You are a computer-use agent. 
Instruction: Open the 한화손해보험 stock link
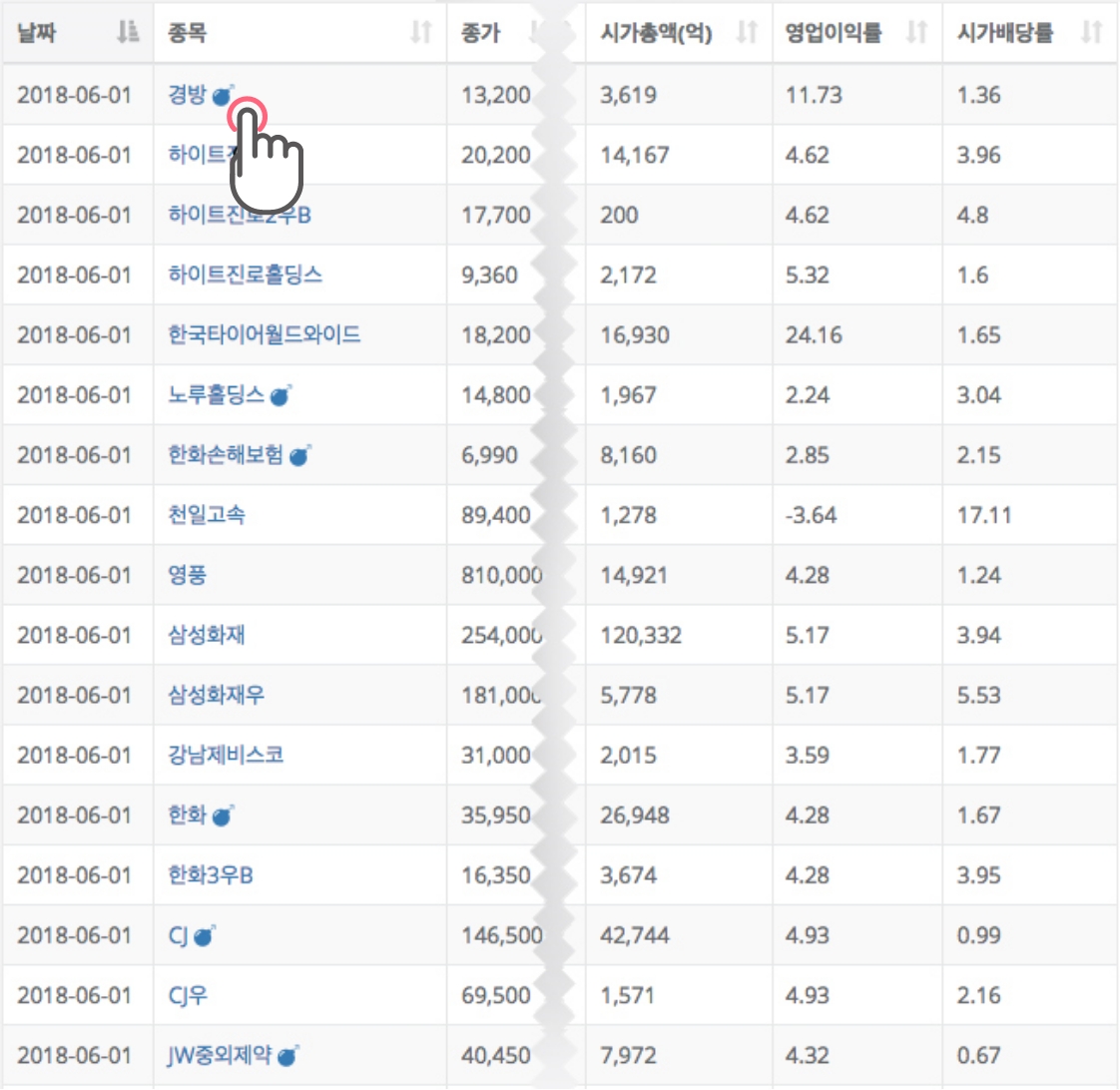pos(226,455)
